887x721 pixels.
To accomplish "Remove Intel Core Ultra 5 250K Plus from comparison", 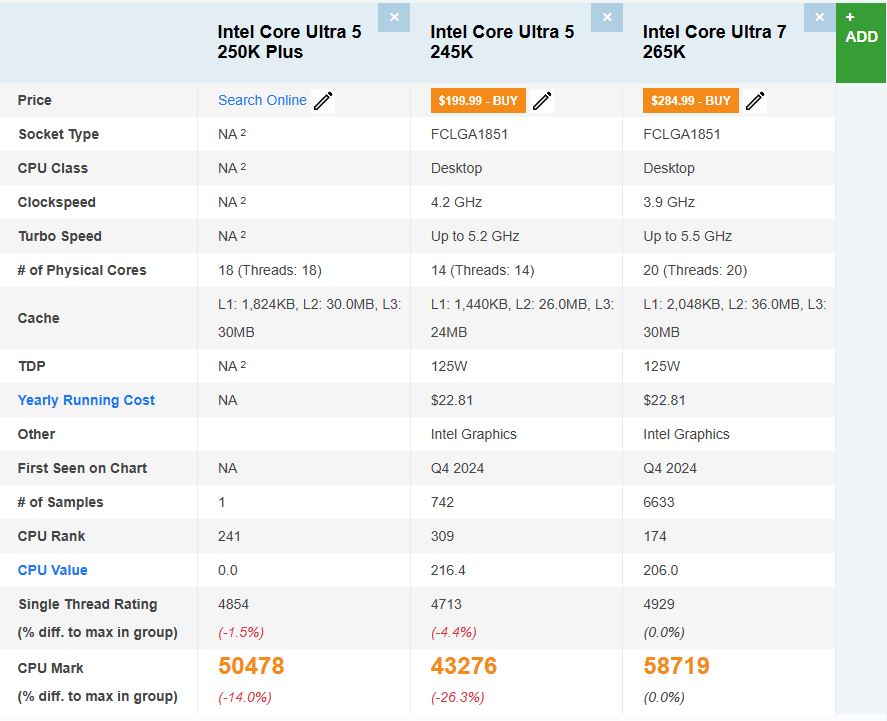I will click(394, 17).
